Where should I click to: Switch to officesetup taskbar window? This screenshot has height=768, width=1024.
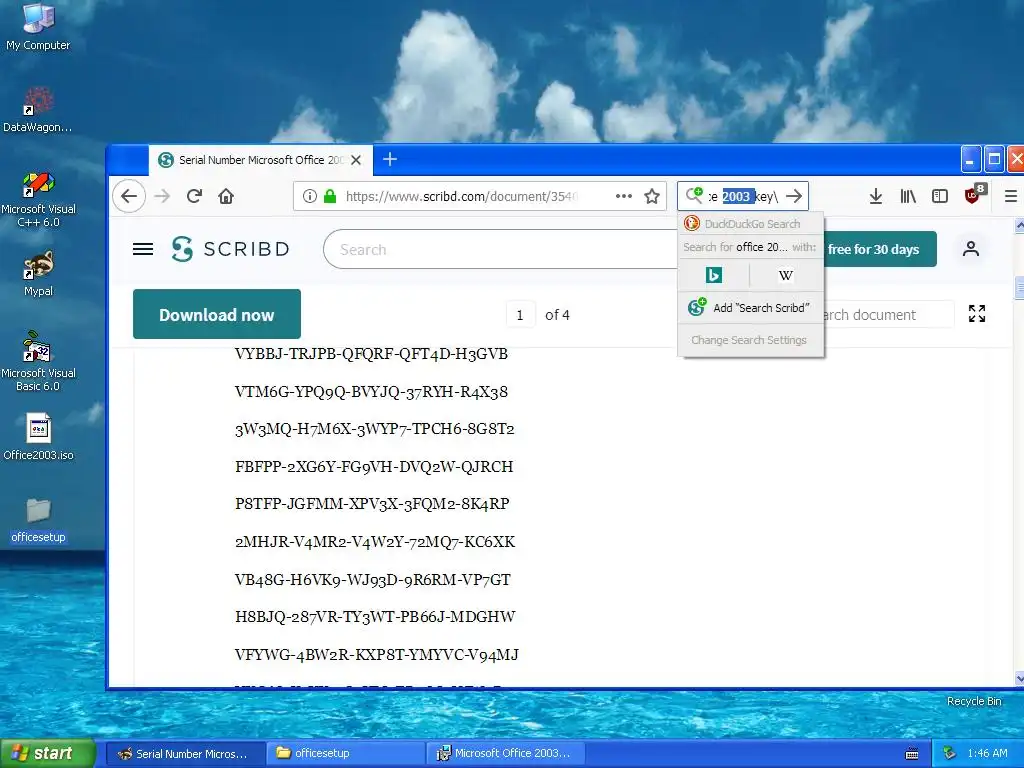pos(346,753)
